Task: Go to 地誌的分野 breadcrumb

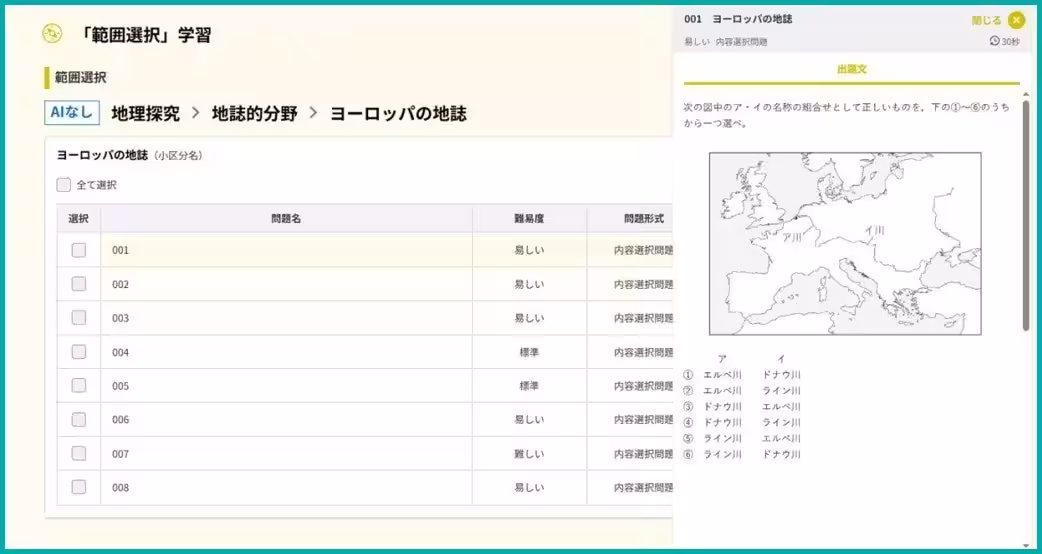Action: pos(255,114)
